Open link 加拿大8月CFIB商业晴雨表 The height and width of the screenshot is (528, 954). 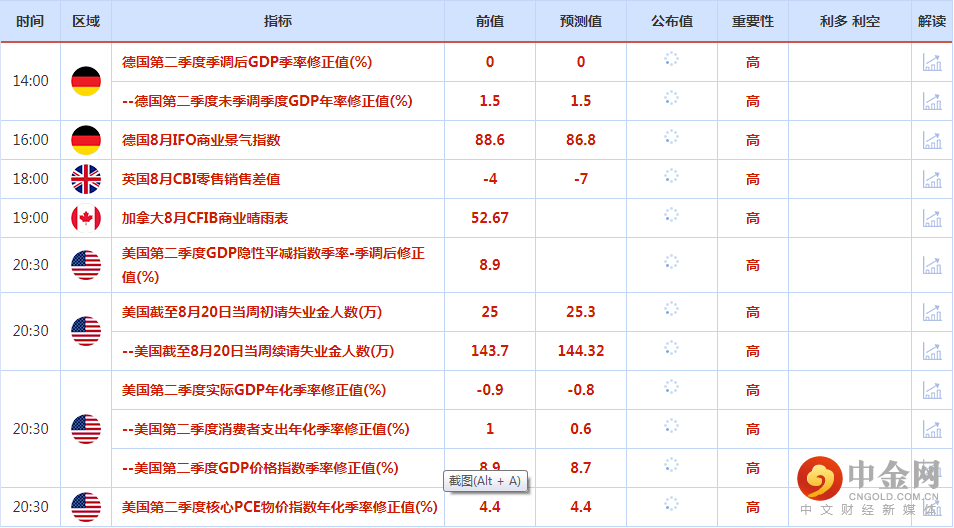205,218
